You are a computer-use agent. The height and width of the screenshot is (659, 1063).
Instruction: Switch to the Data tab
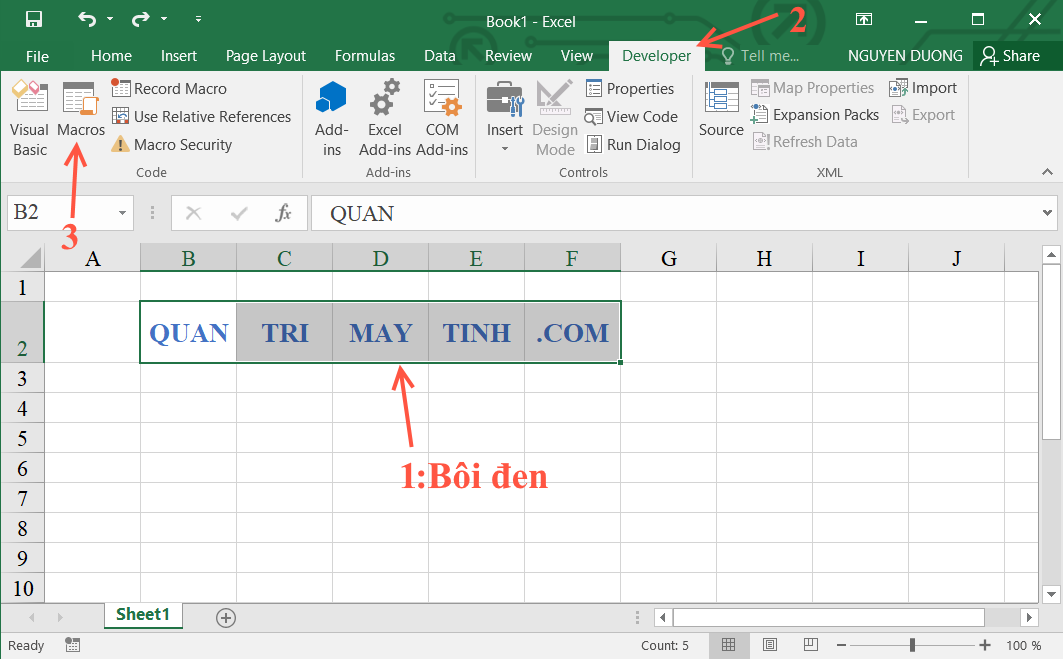point(440,56)
